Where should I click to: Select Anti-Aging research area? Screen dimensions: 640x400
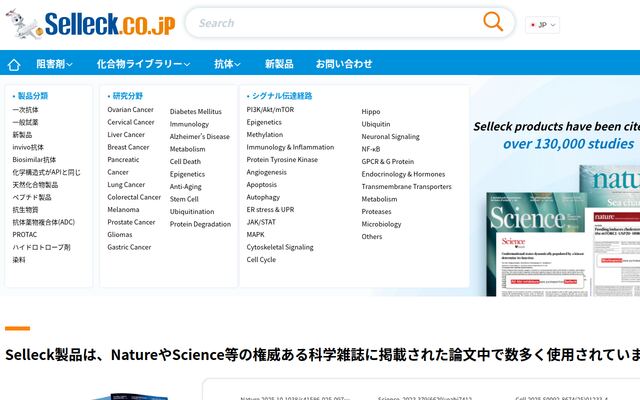(186, 187)
